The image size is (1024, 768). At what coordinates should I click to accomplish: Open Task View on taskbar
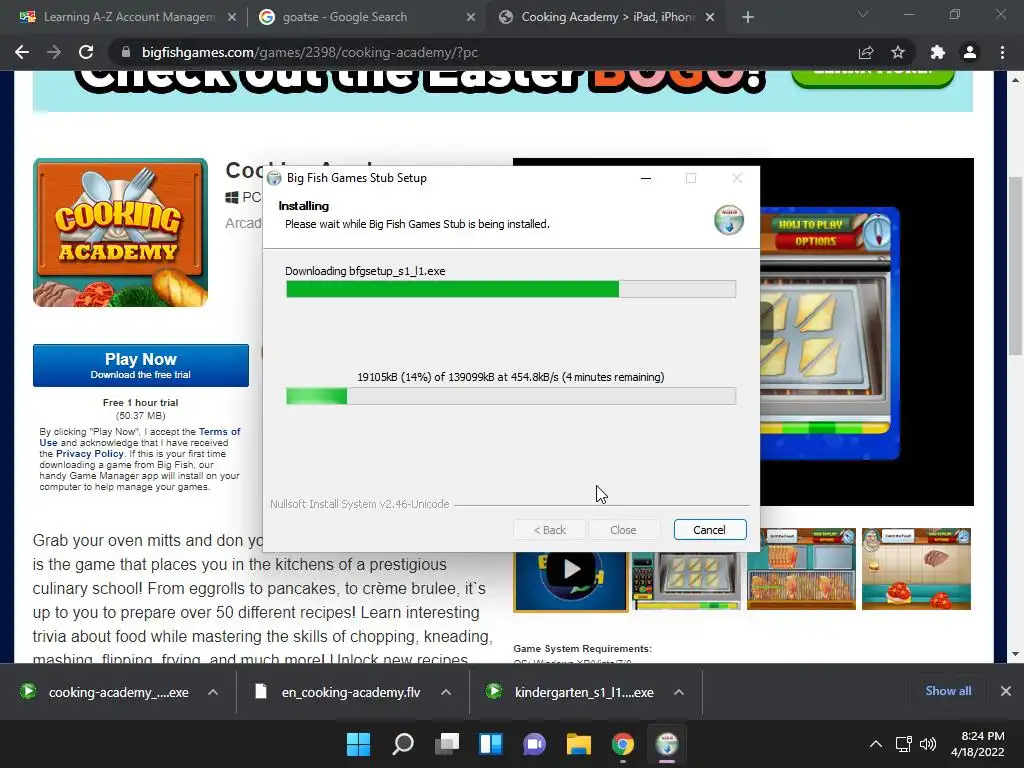point(447,744)
